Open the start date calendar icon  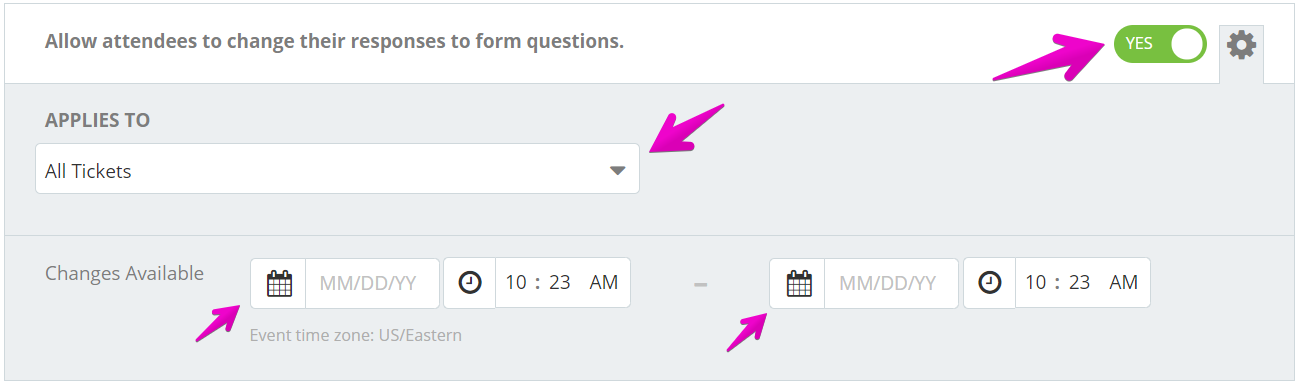coord(279,283)
